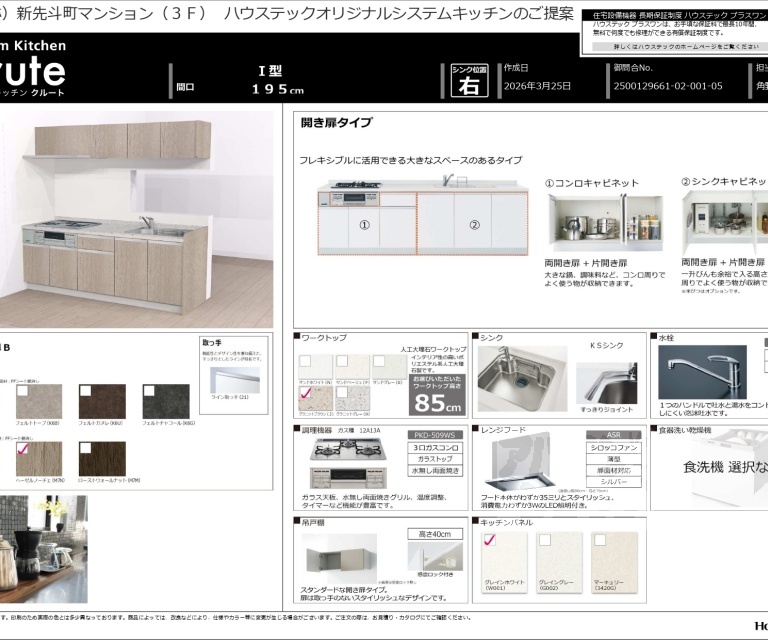
Task: Tick the サンドホワイト worktop checkbox
Action: point(305,361)
